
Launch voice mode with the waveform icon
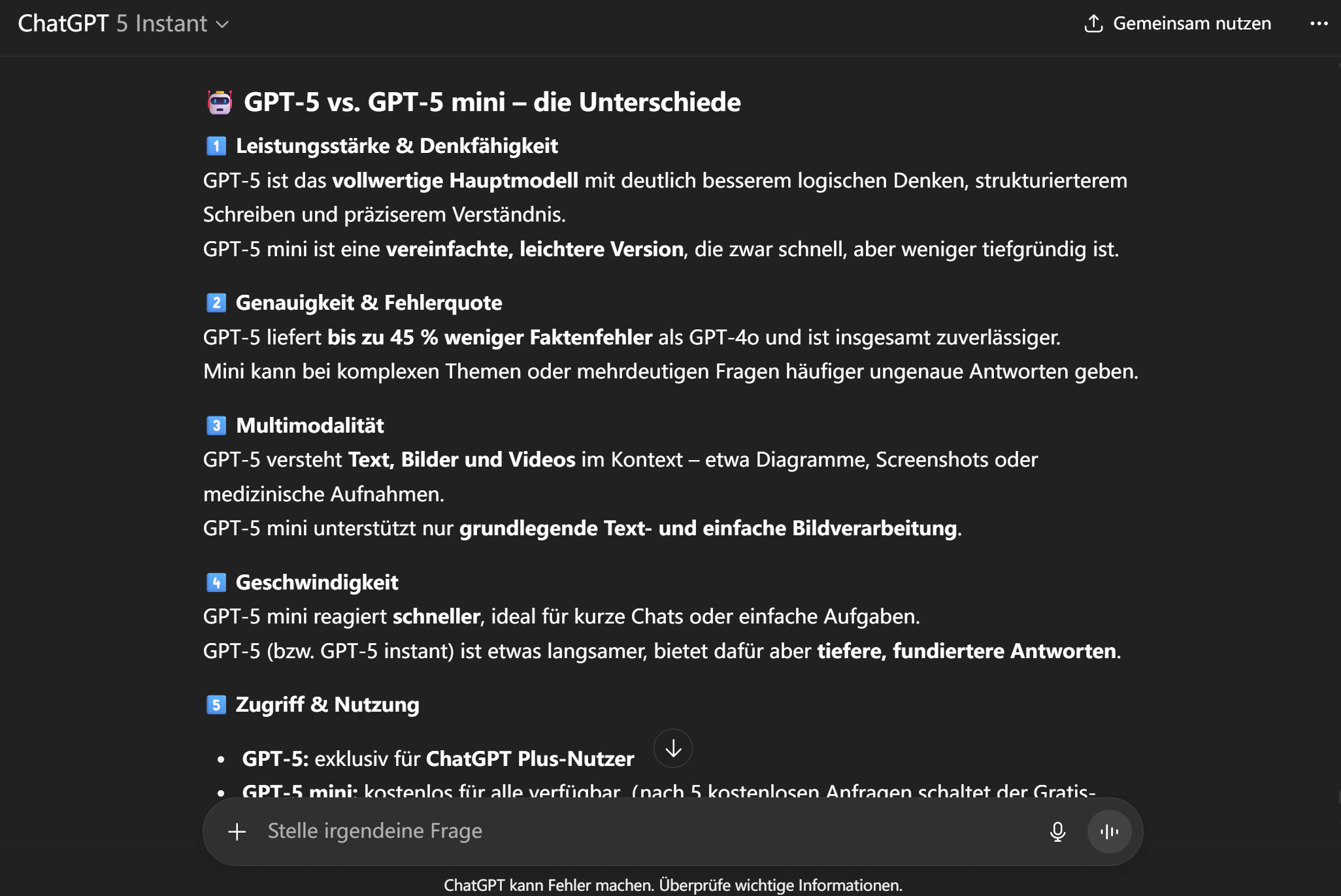[1109, 831]
